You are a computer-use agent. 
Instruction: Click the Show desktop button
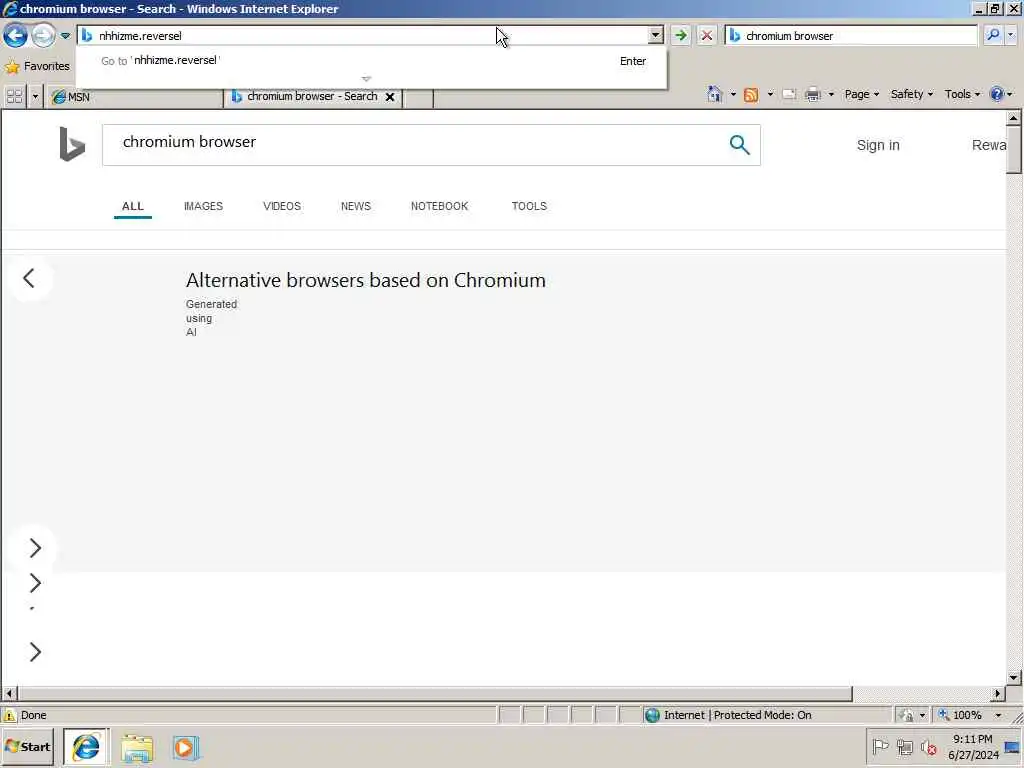point(1013,747)
